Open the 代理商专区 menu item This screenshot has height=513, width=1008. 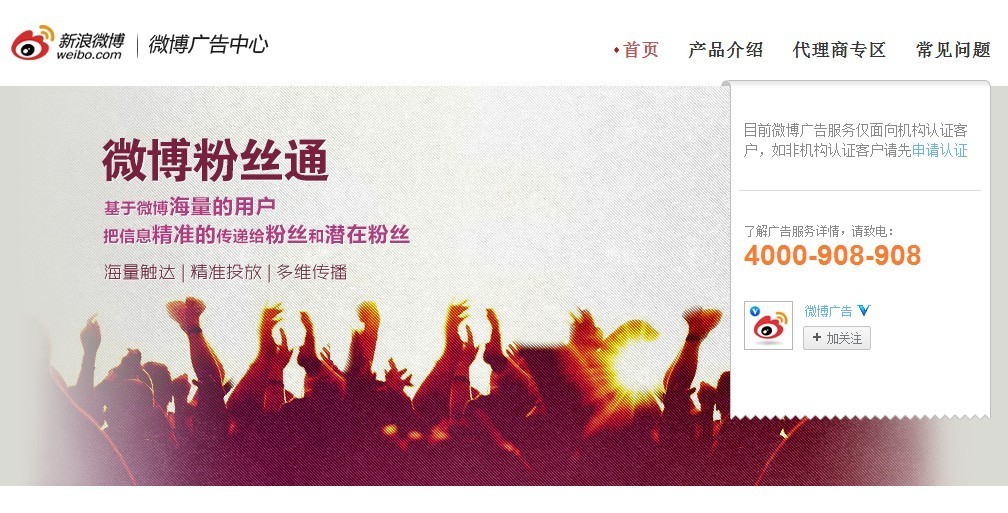[839, 50]
